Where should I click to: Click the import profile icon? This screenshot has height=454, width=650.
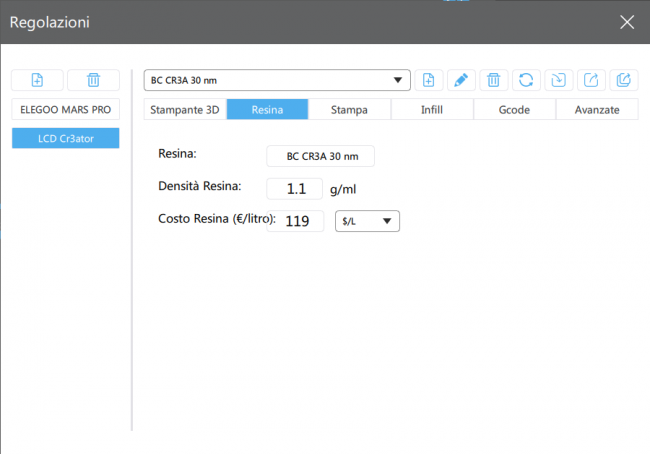tap(557, 80)
